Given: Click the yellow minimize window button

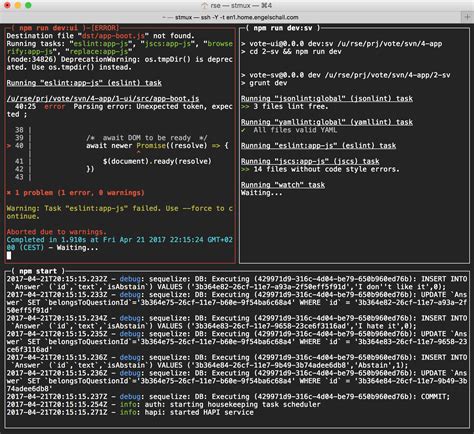Looking at the screenshot, I should (18, 5).
